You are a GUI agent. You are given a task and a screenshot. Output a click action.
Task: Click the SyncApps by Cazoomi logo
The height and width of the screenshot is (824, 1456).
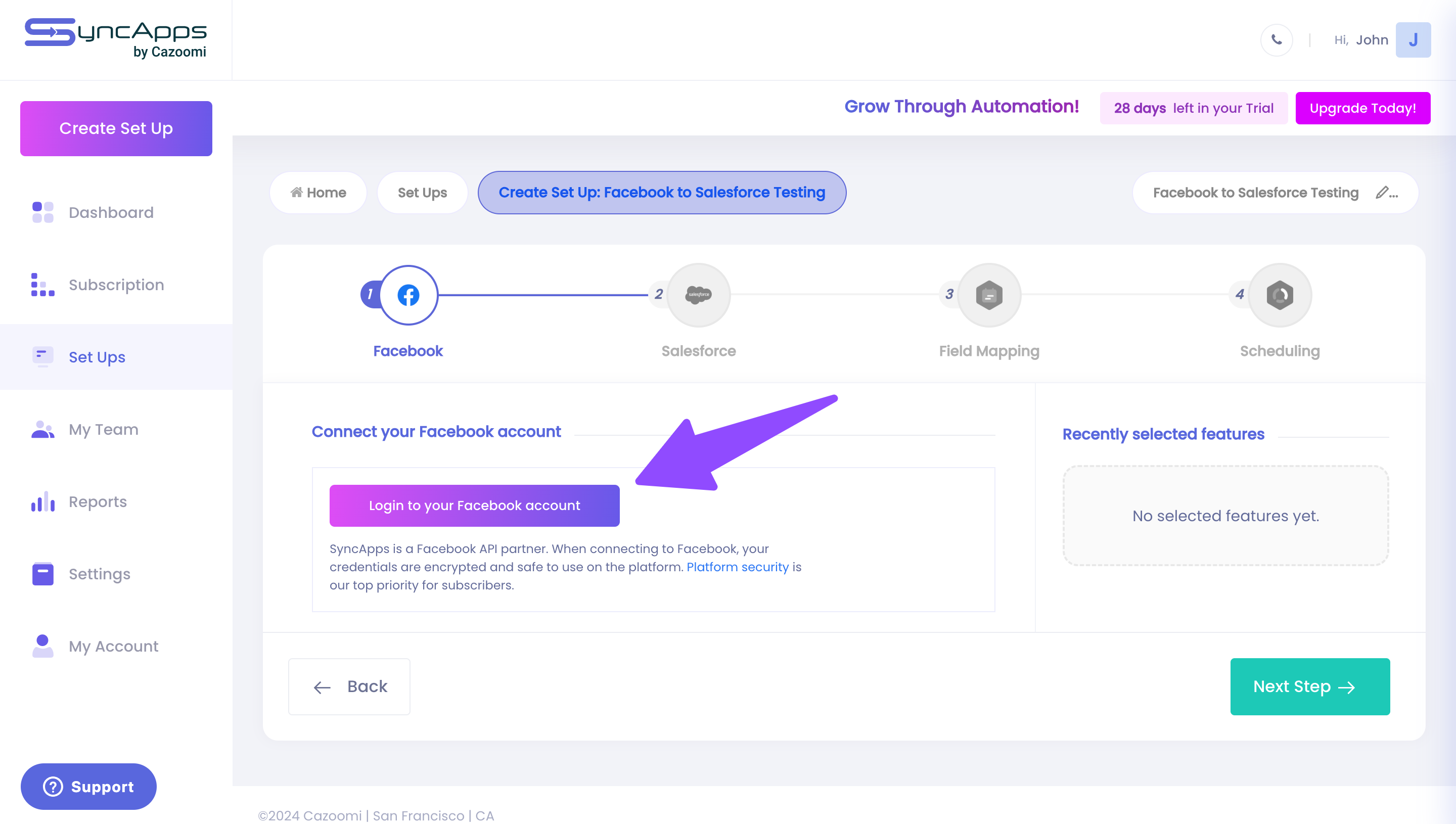[116, 38]
